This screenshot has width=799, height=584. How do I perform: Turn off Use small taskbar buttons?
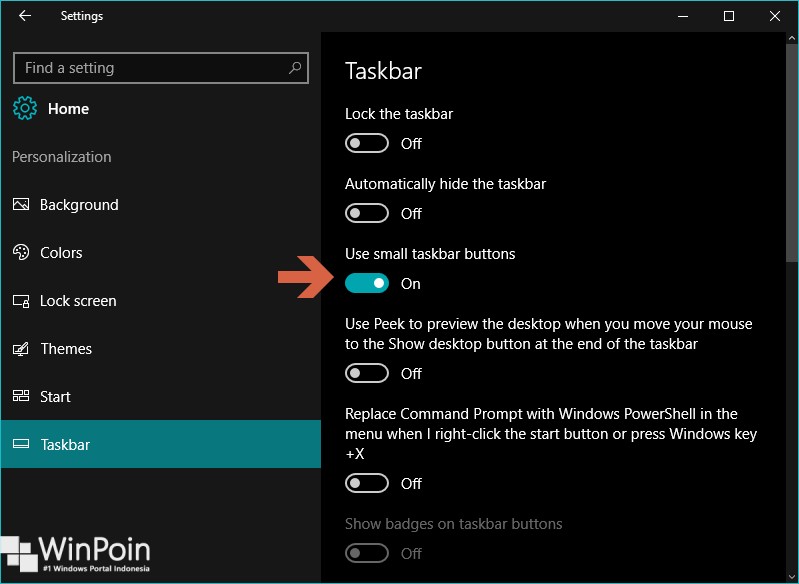tap(367, 283)
